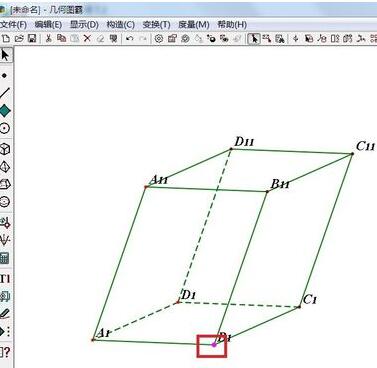Select the Circle tool
This screenshot has width=377, height=368.
pyautogui.click(x=5, y=128)
